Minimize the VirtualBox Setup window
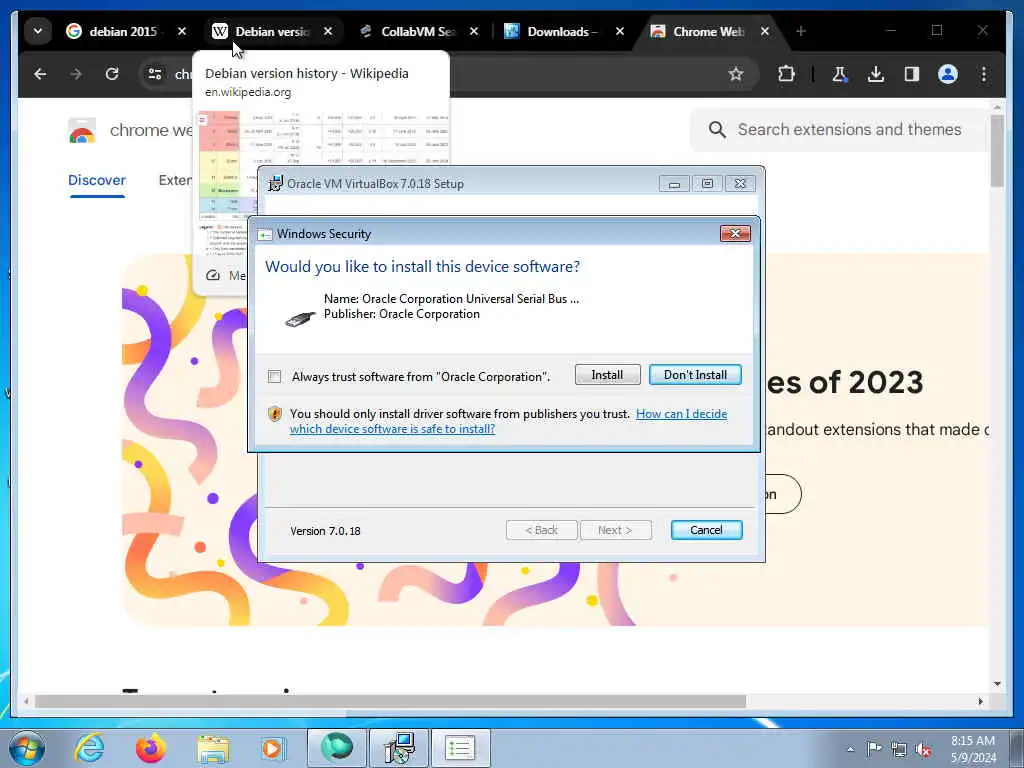Screen dimensions: 1024x768 pyautogui.click(x=674, y=184)
